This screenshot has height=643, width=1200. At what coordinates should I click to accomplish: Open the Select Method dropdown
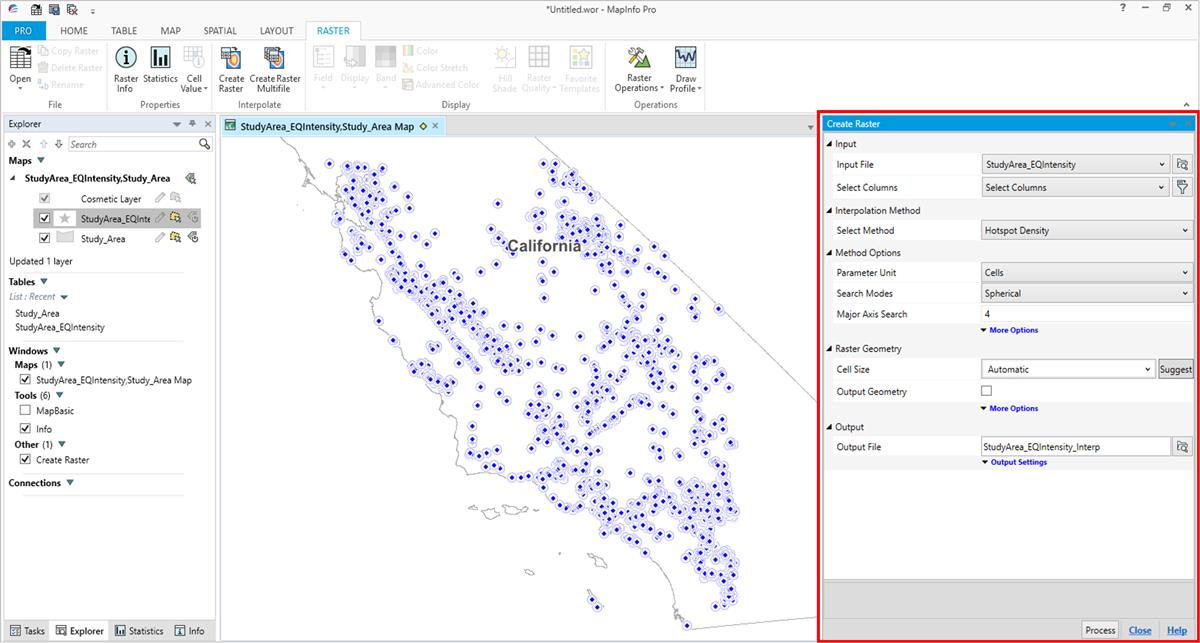pos(1087,231)
